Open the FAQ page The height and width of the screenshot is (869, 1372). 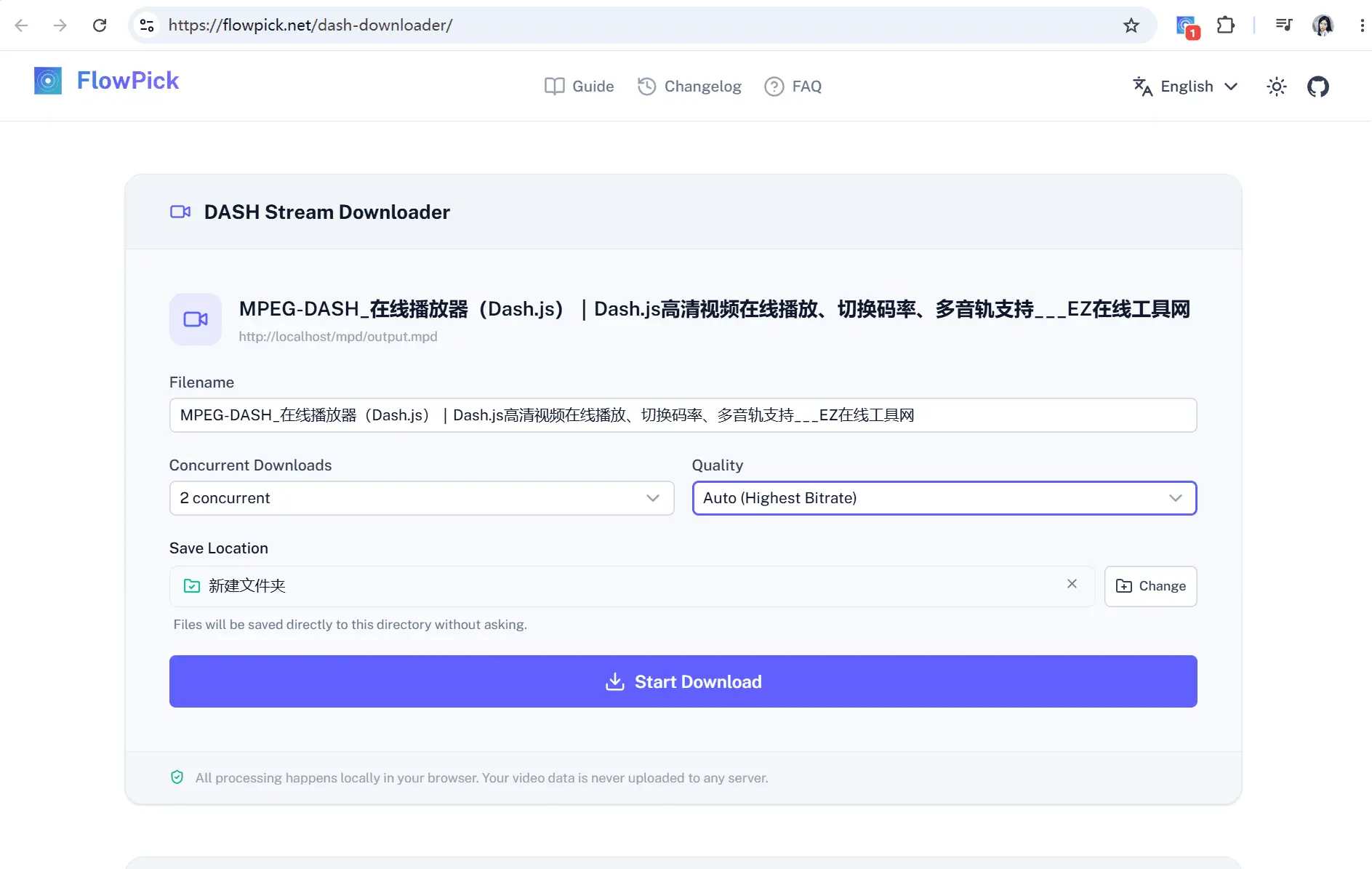[x=793, y=87]
